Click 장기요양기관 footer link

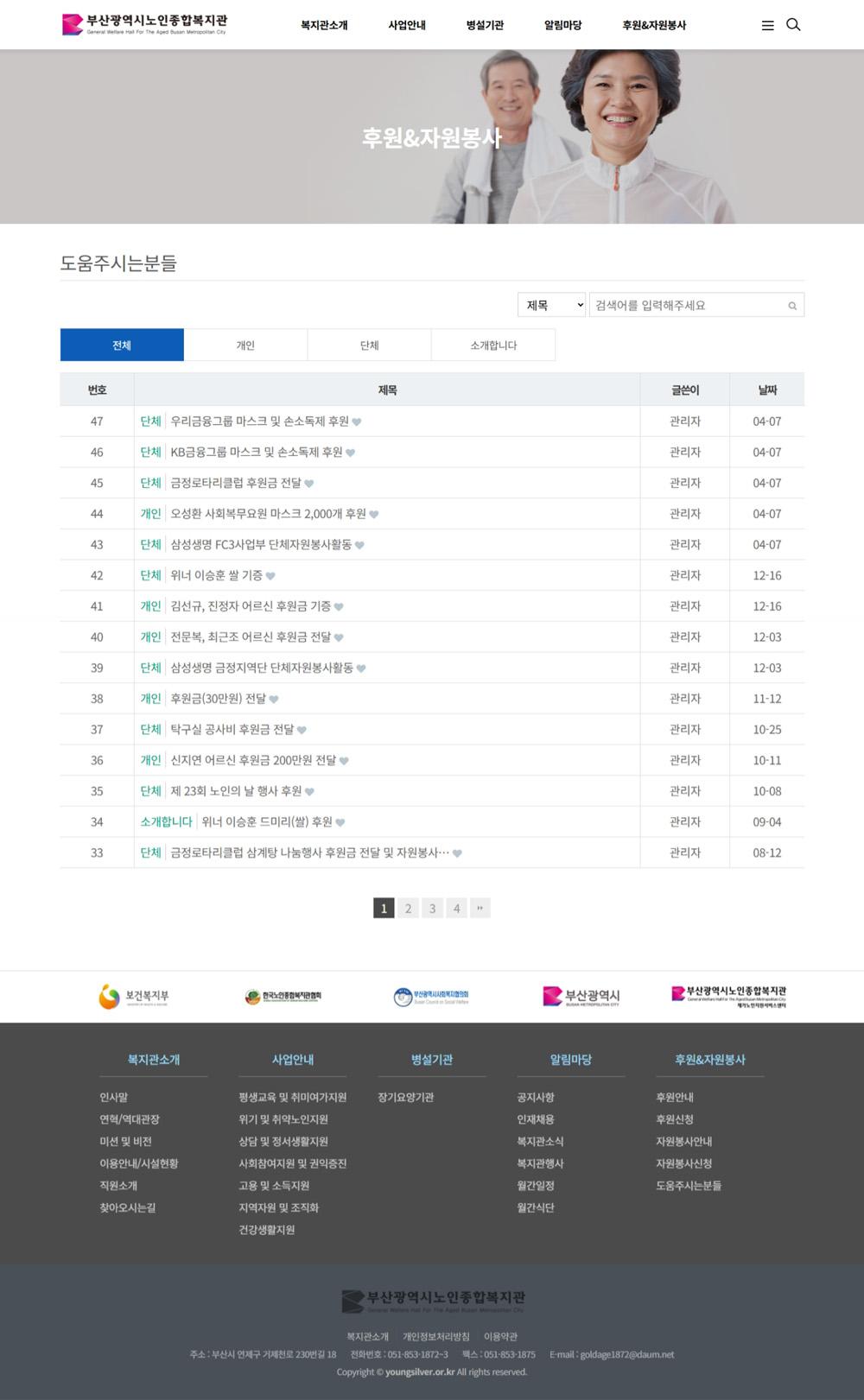coord(406,1098)
